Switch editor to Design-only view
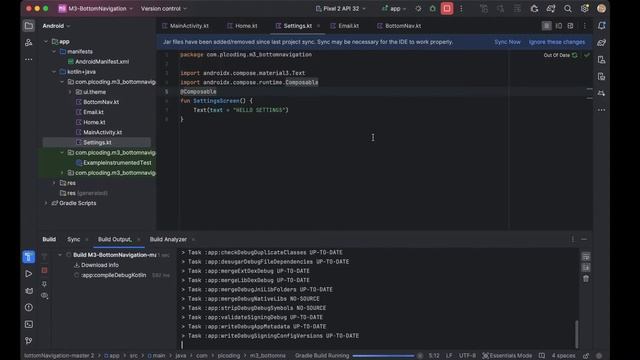The image size is (640, 360). coord(571,26)
